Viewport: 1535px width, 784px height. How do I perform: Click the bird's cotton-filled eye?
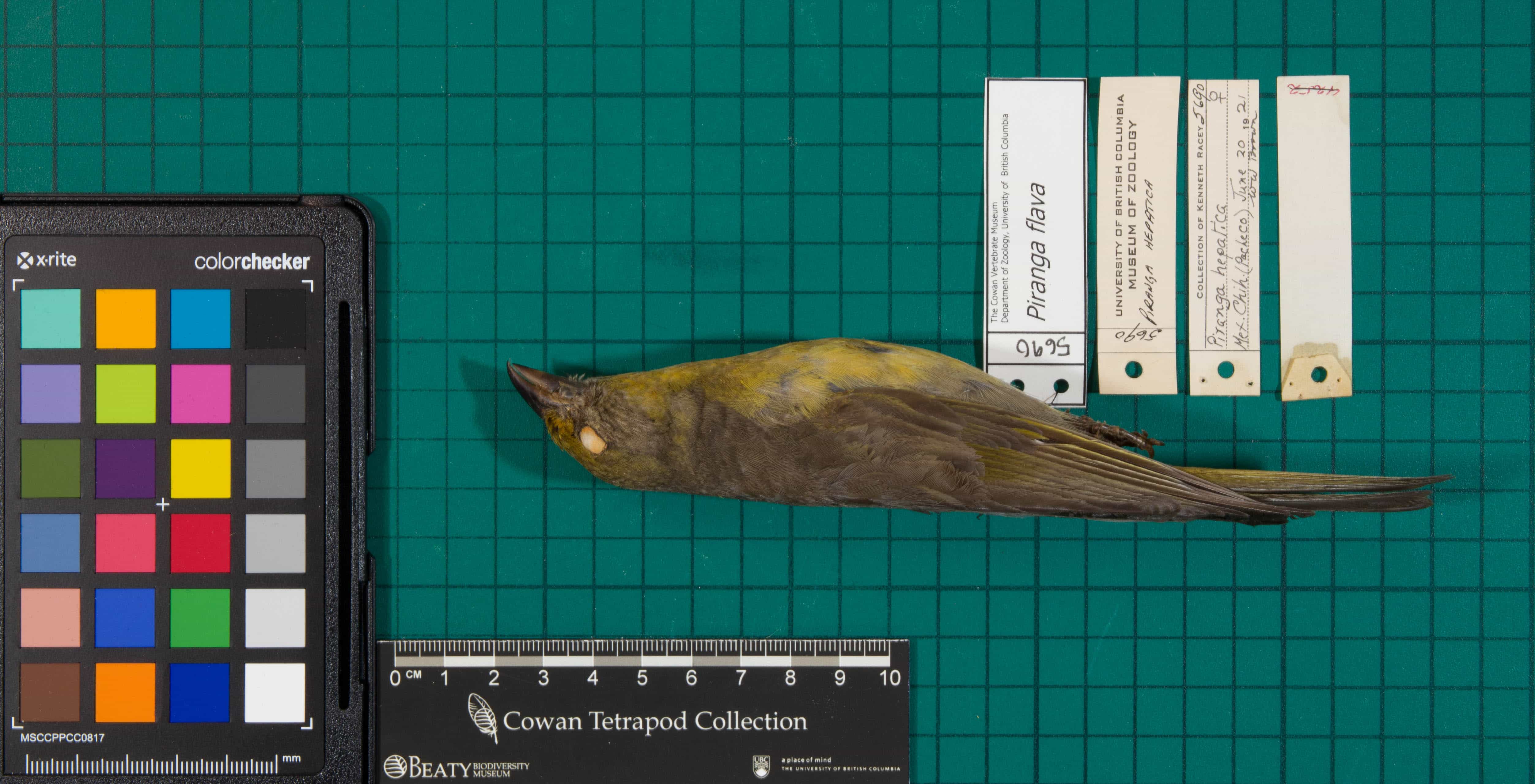point(593,440)
